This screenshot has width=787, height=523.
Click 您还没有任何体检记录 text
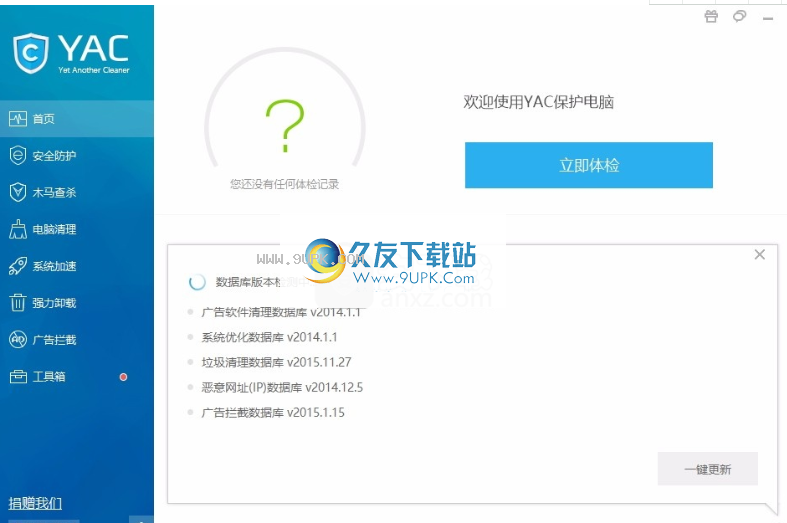point(285,184)
